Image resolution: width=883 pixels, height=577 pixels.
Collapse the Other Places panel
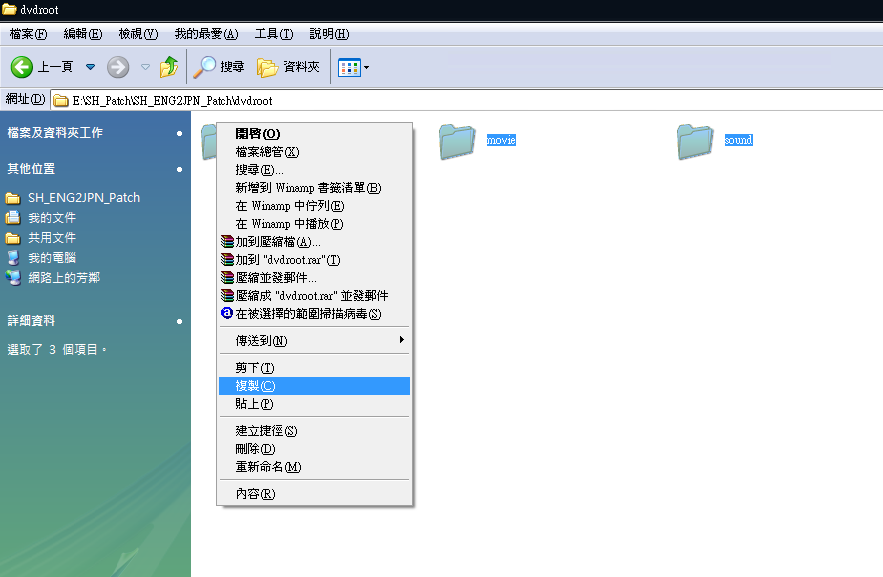179,169
